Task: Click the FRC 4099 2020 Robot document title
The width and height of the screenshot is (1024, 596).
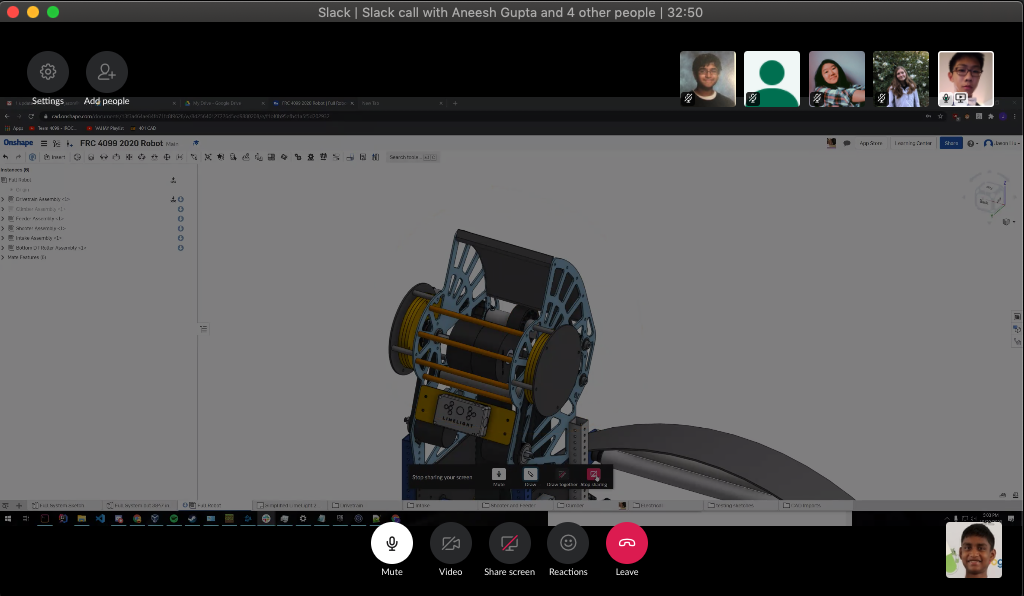Action: tap(121, 143)
